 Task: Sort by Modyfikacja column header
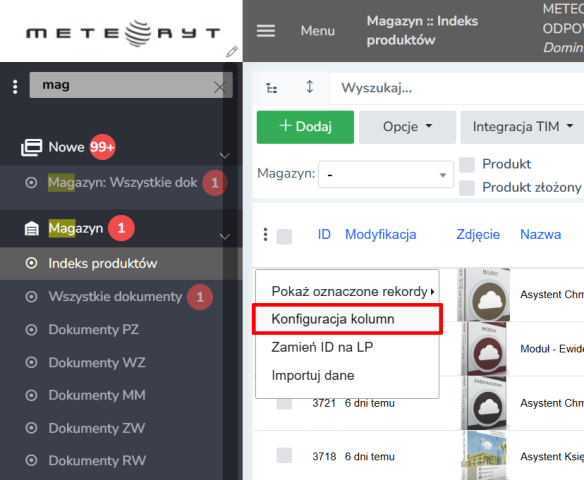[381, 235]
